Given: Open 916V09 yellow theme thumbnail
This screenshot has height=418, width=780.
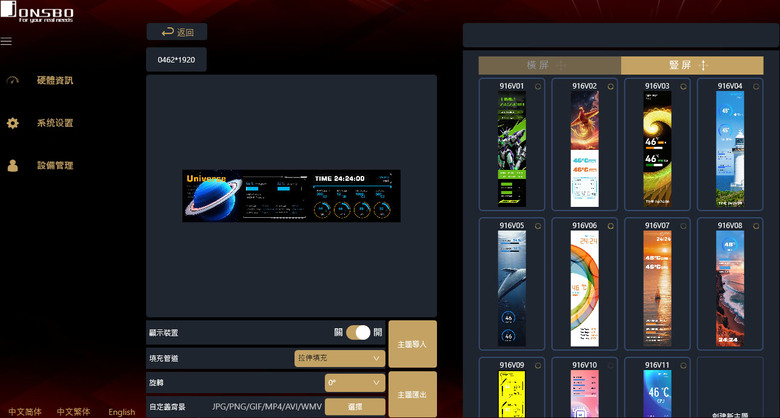Looking at the screenshot, I should click(512, 394).
